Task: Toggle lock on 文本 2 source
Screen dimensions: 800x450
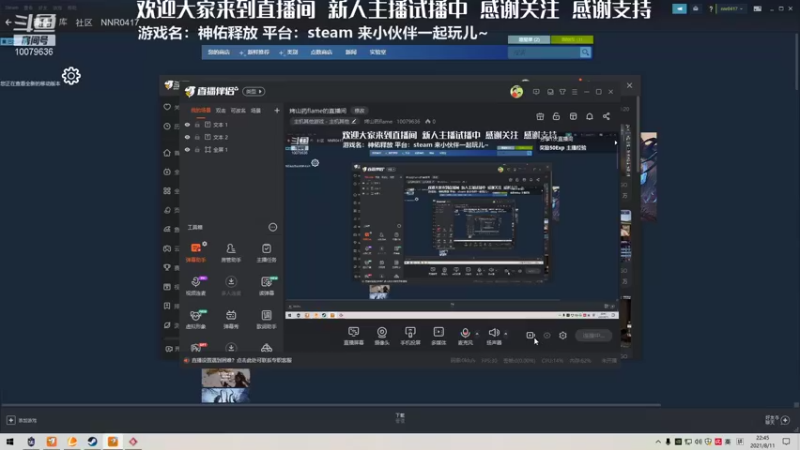Action: click(x=197, y=137)
